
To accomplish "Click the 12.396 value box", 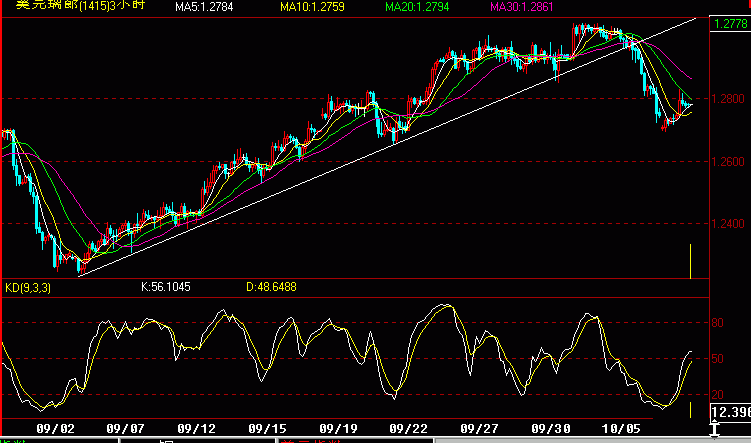I will pyautogui.click(x=730, y=412).
